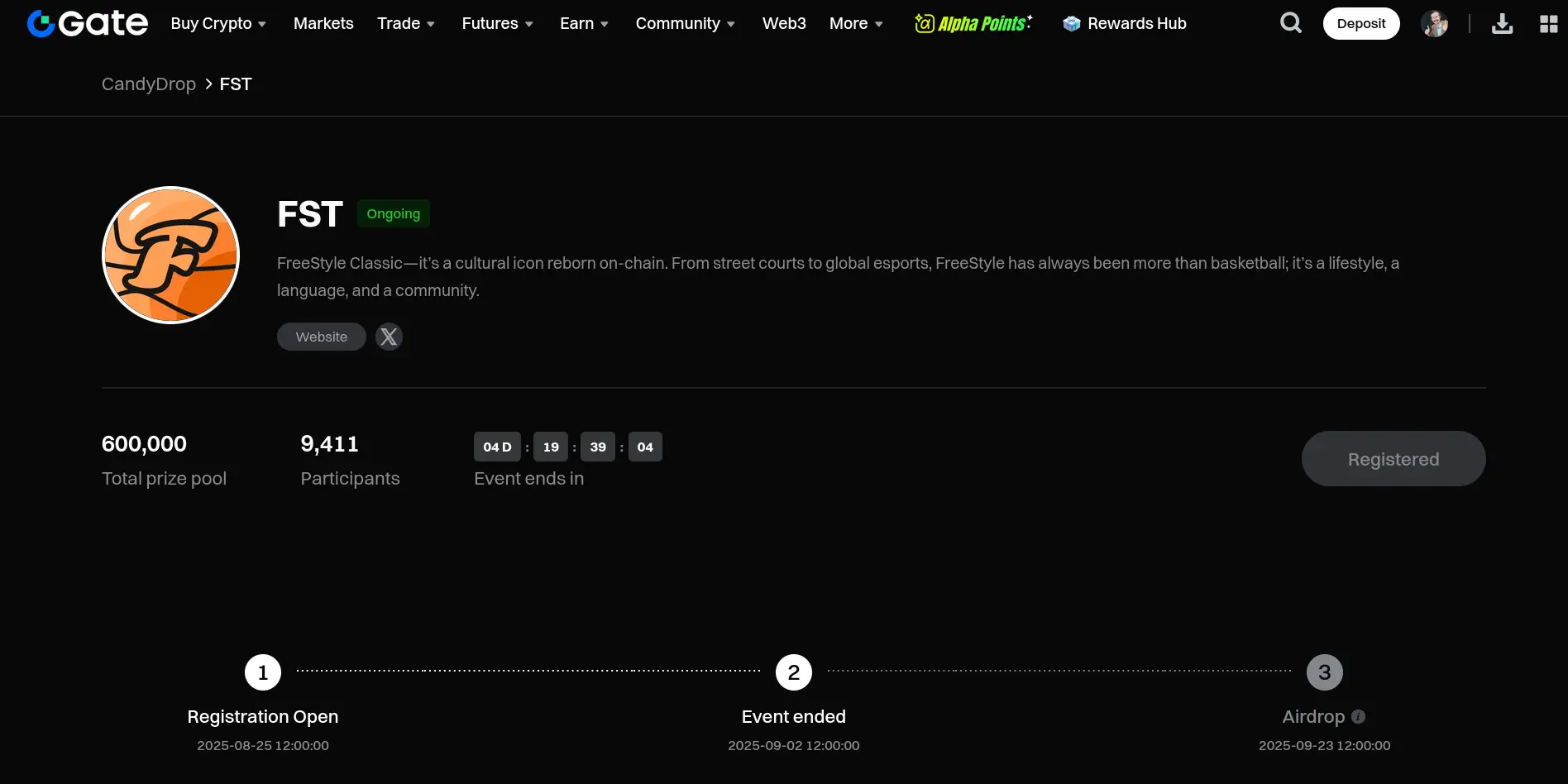Open the Gate logo homepage
The width and height of the screenshot is (1568, 784).
tap(88, 23)
